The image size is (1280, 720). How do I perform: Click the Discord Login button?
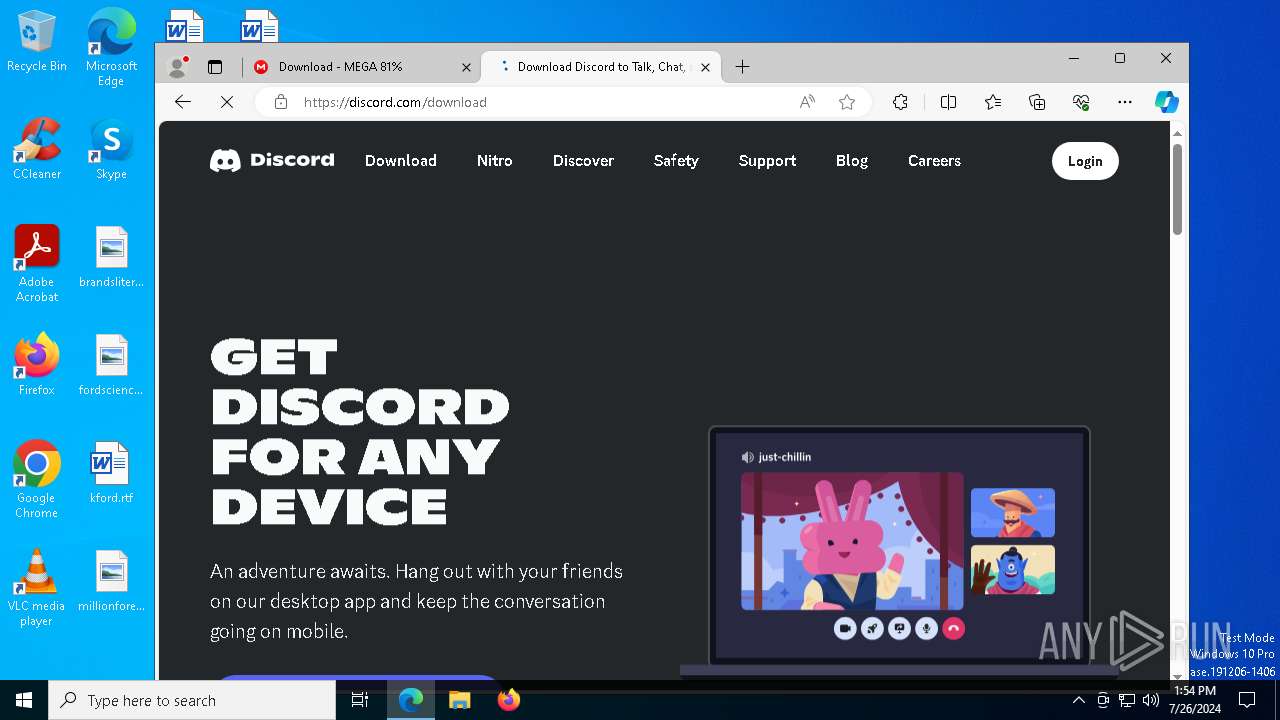pyautogui.click(x=1085, y=161)
